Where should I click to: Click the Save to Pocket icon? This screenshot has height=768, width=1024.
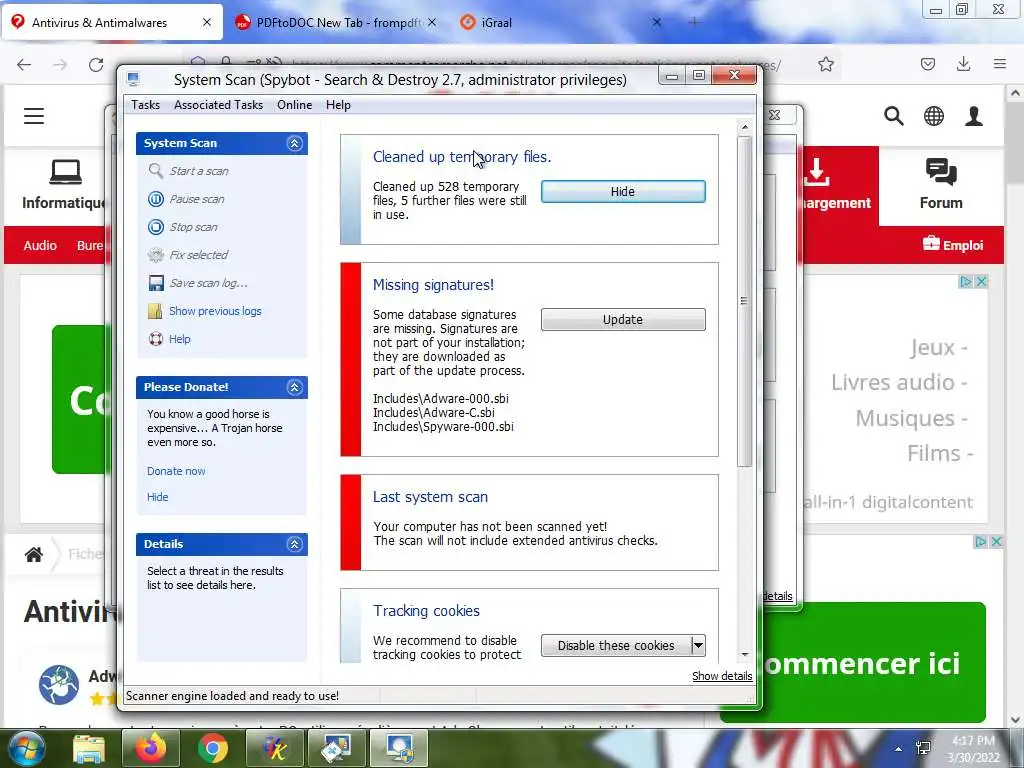[928, 64]
